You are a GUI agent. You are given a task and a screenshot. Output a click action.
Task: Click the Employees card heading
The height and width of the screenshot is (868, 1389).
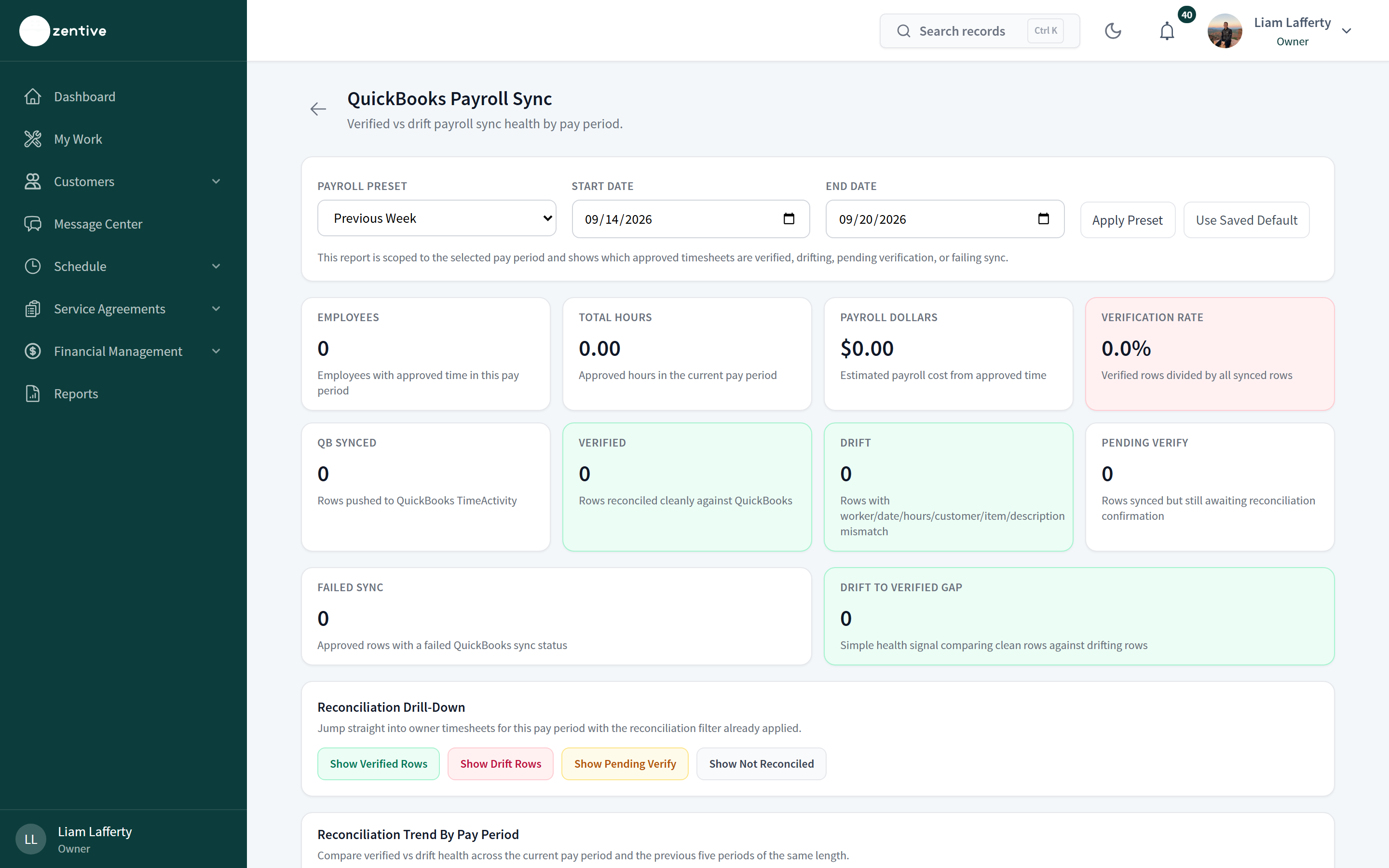(348, 317)
